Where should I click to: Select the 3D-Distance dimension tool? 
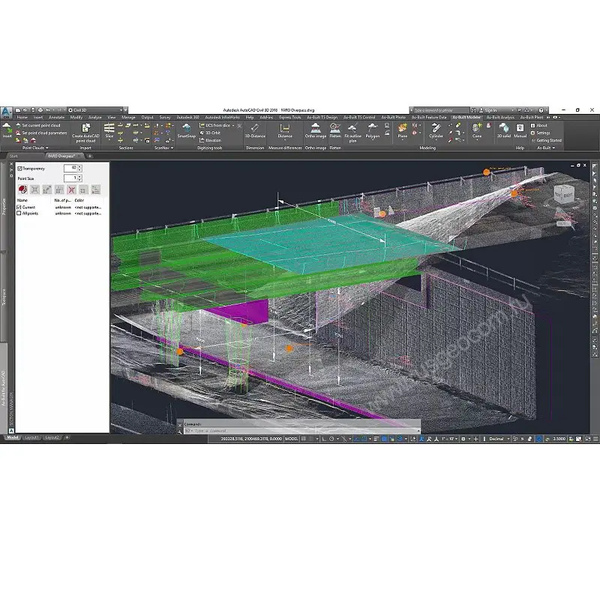point(254,131)
